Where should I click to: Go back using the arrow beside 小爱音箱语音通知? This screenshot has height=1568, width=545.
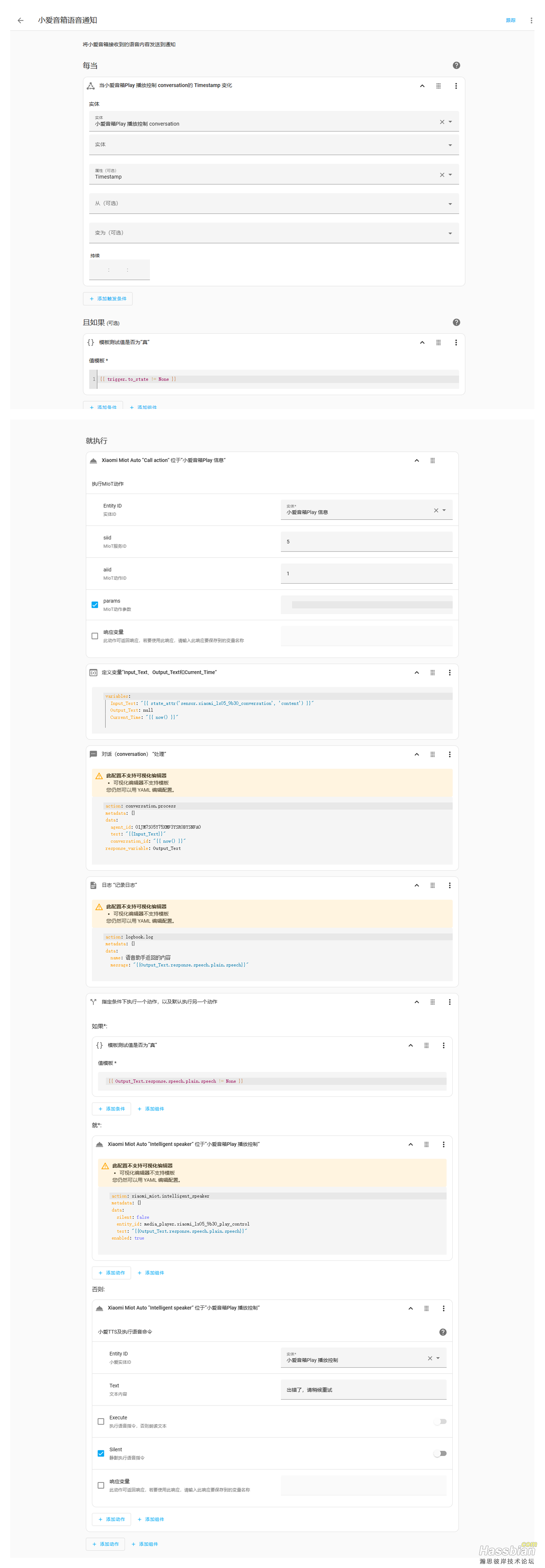tap(21, 20)
